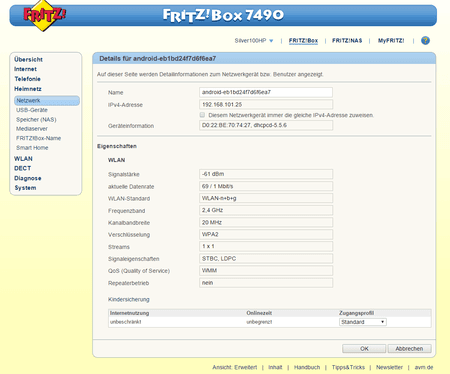Open Übersicht in the sidebar
The height and width of the screenshot is (374, 450).
(28, 59)
